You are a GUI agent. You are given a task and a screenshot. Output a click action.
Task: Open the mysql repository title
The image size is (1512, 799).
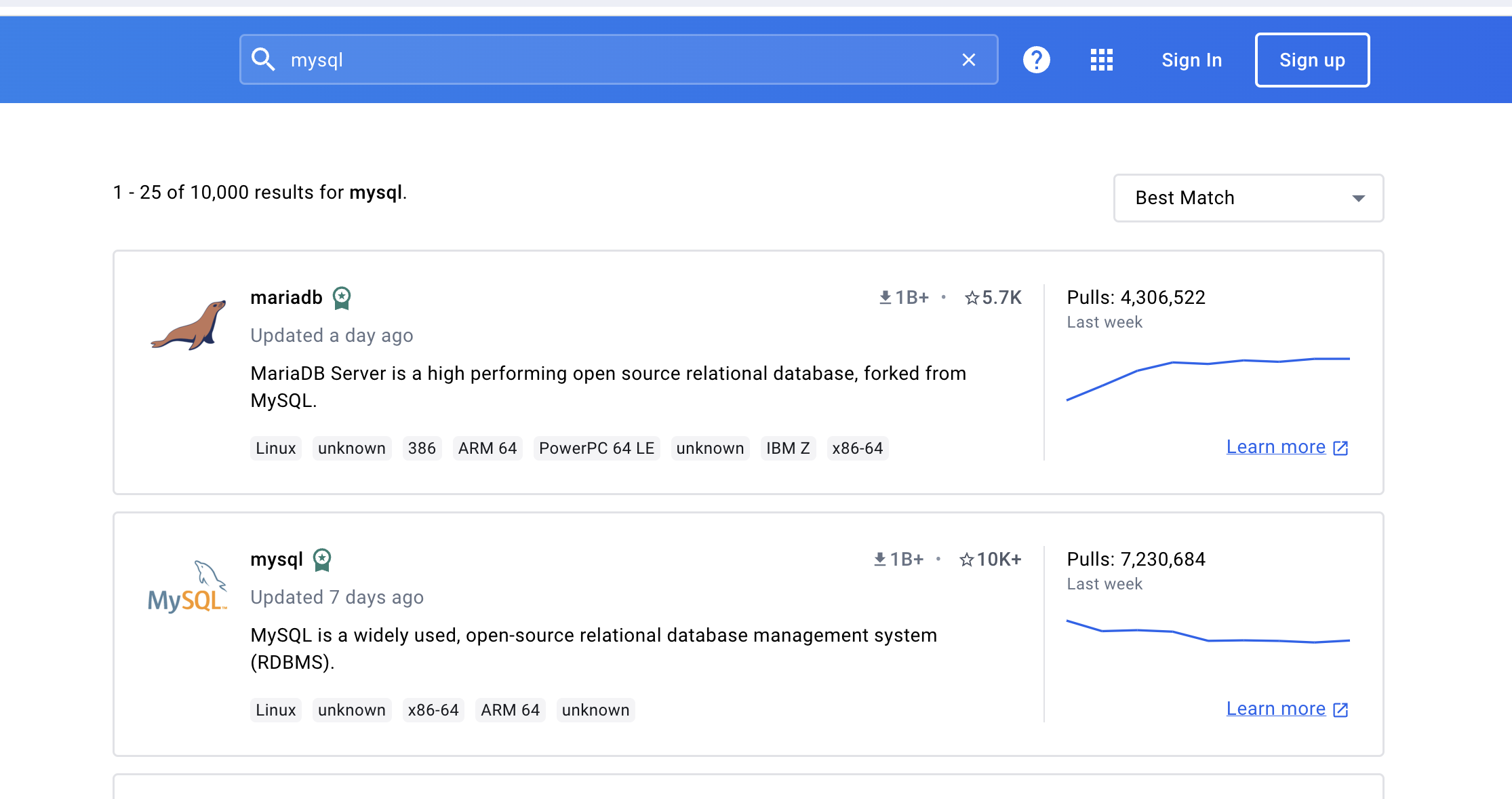(277, 560)
